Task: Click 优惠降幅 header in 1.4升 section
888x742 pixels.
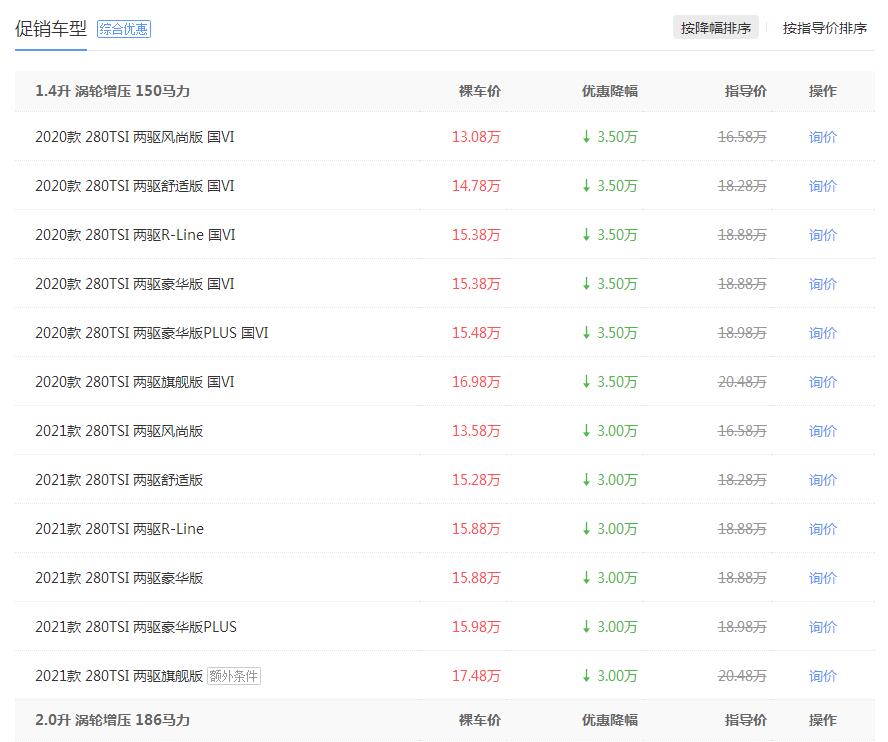Action: tap(610, 91)
